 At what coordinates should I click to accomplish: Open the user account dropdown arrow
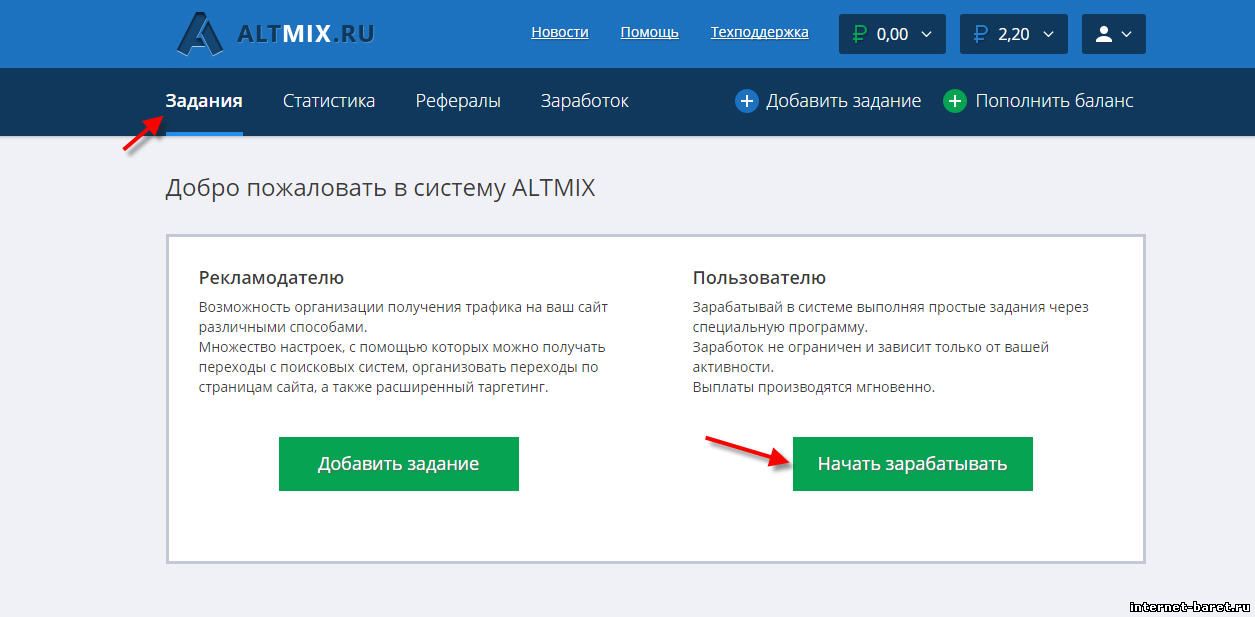point(1127,34)
